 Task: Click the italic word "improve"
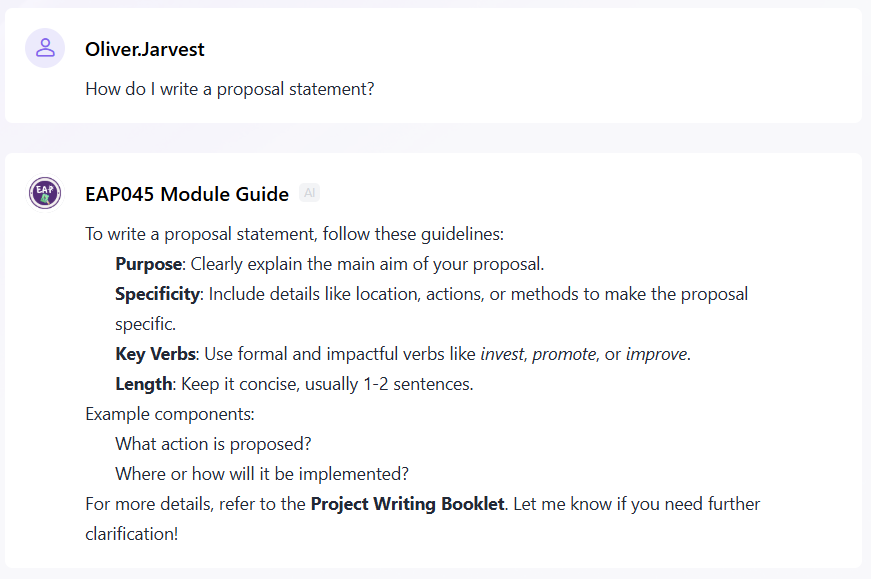click(656, 355)
